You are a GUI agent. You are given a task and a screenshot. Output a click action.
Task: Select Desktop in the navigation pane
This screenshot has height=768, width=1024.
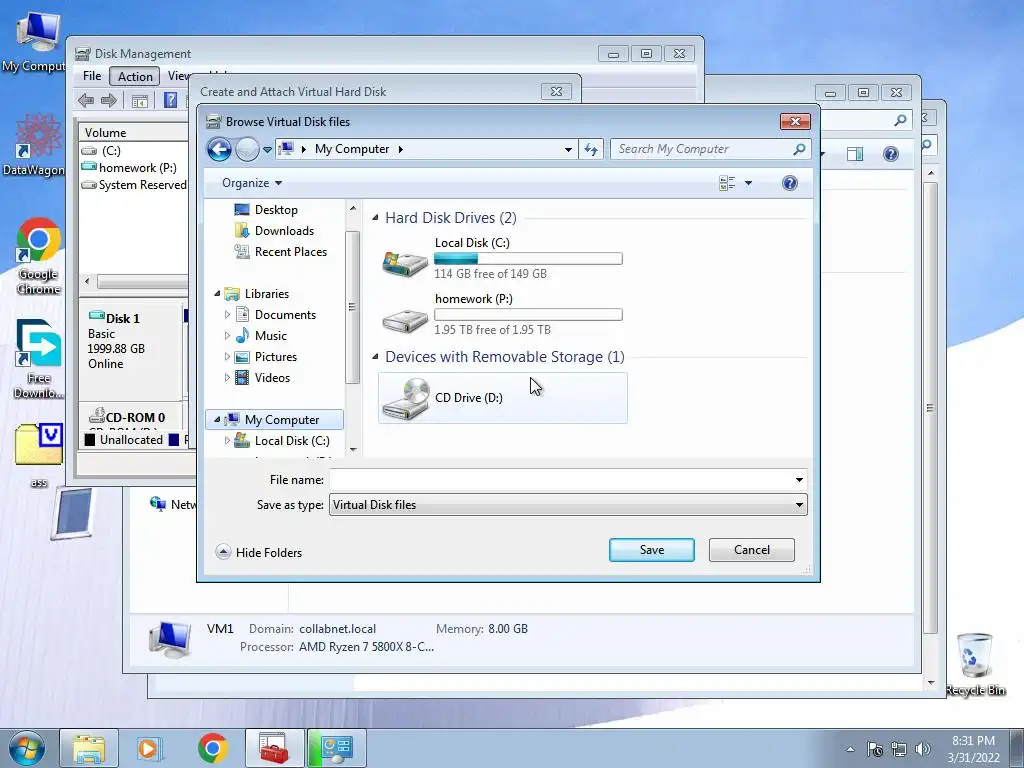click(276, 210)
